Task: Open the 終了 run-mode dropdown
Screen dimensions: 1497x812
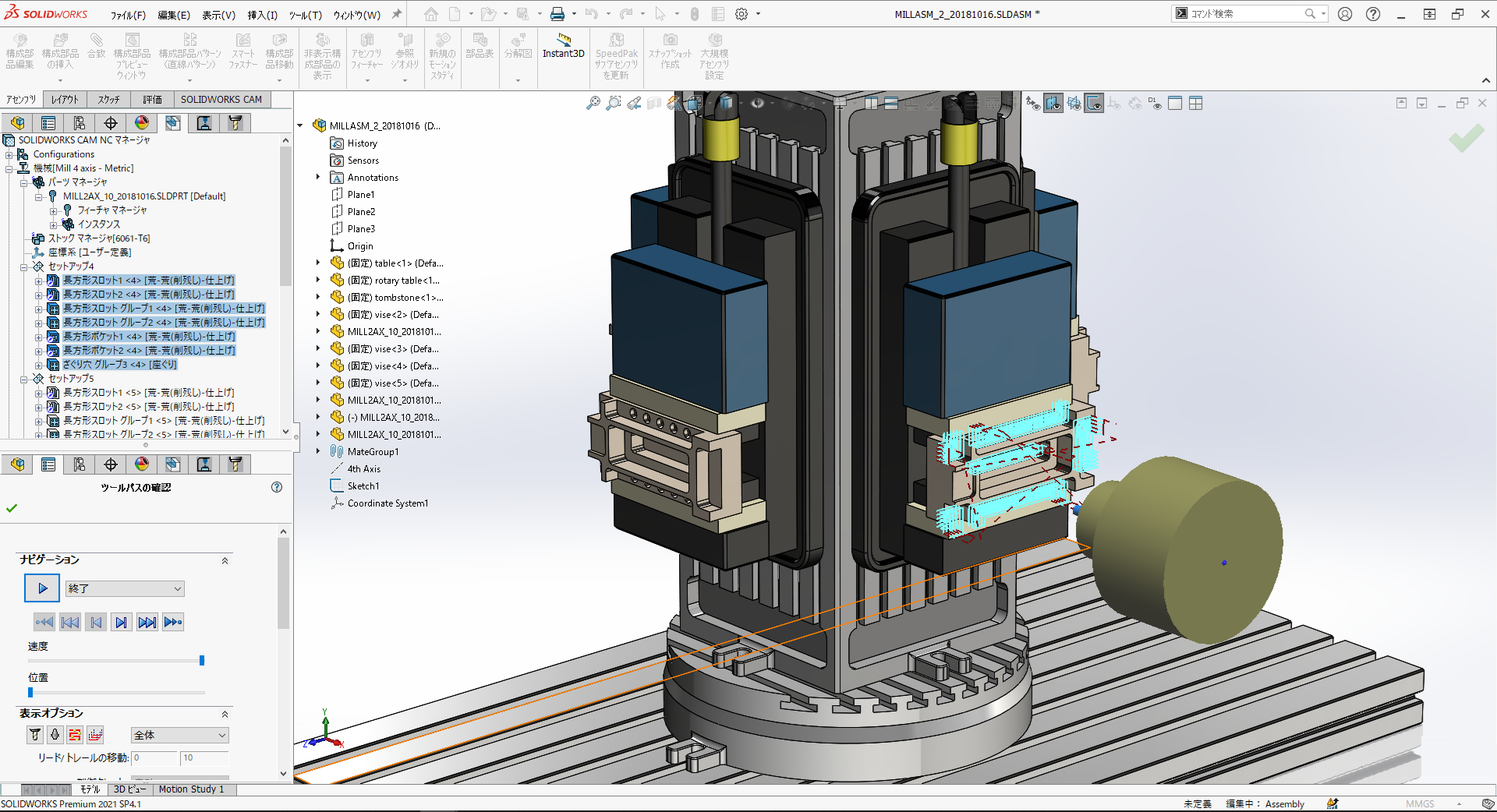Action: point(125,588)
